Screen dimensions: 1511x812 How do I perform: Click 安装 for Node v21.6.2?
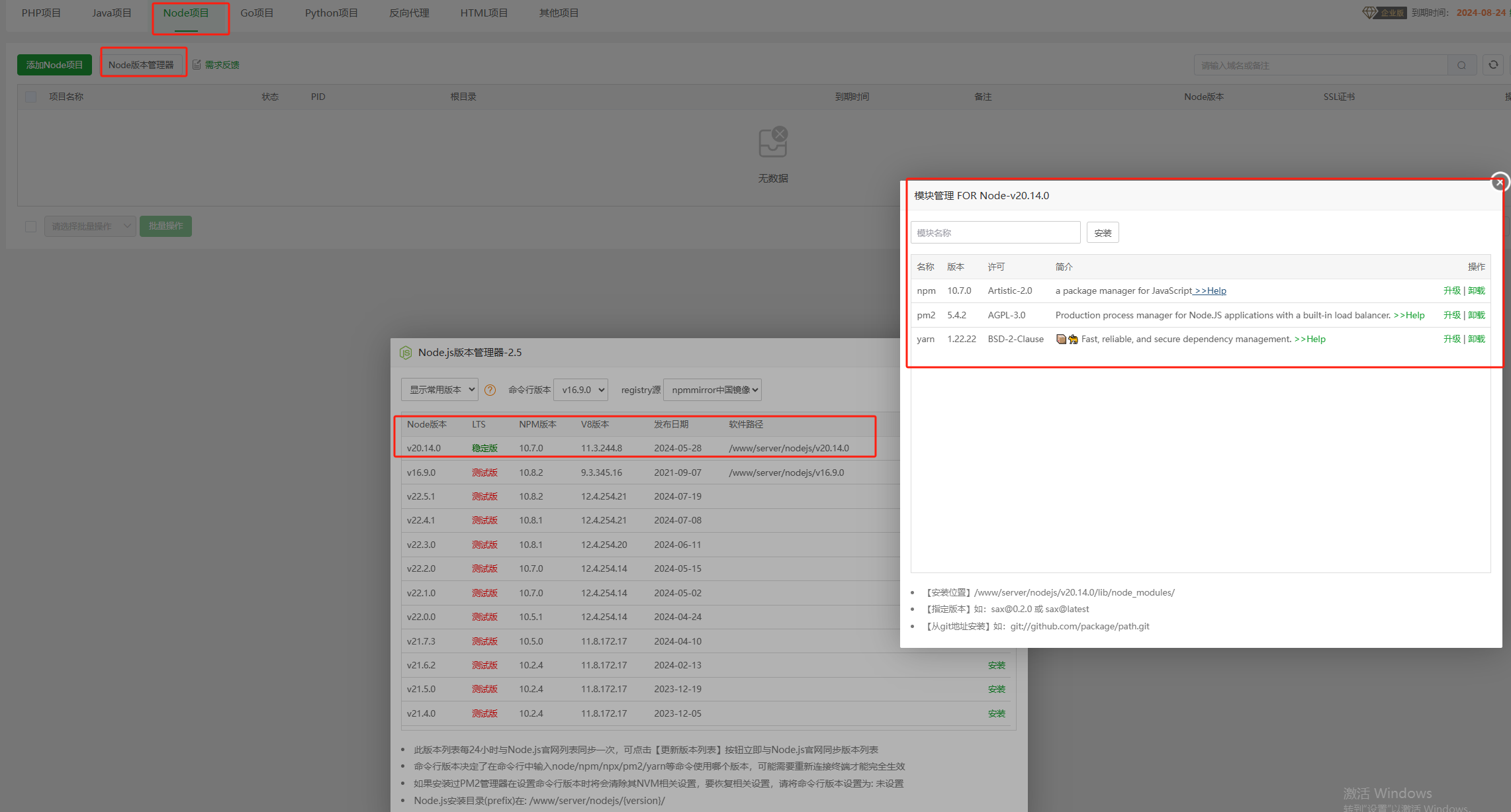pos(997,665)
